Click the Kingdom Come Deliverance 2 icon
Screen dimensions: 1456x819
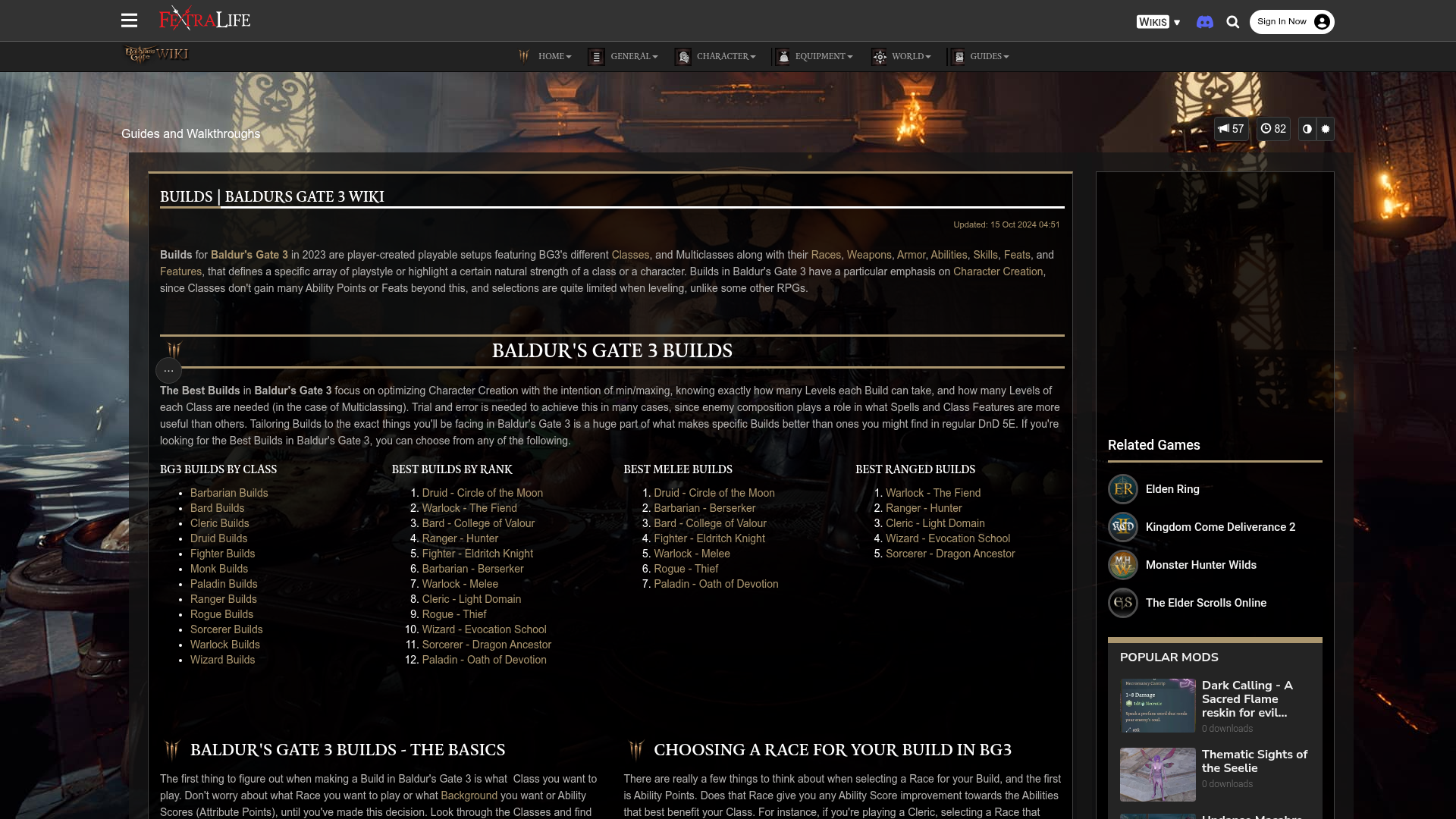pyautogui.click(x=1122, y=527)
